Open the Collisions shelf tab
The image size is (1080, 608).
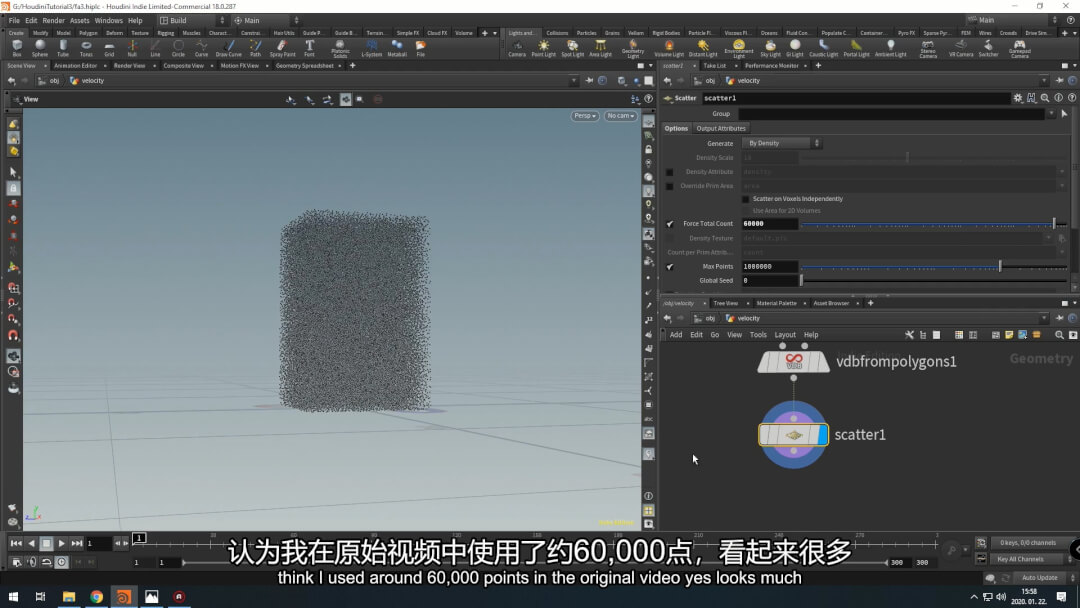point(557,33)
